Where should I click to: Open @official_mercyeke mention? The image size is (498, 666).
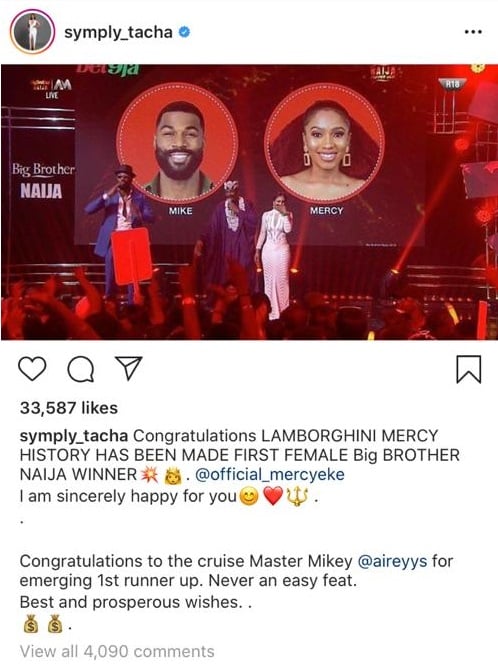pyautogui.click(x=269, y=474)
